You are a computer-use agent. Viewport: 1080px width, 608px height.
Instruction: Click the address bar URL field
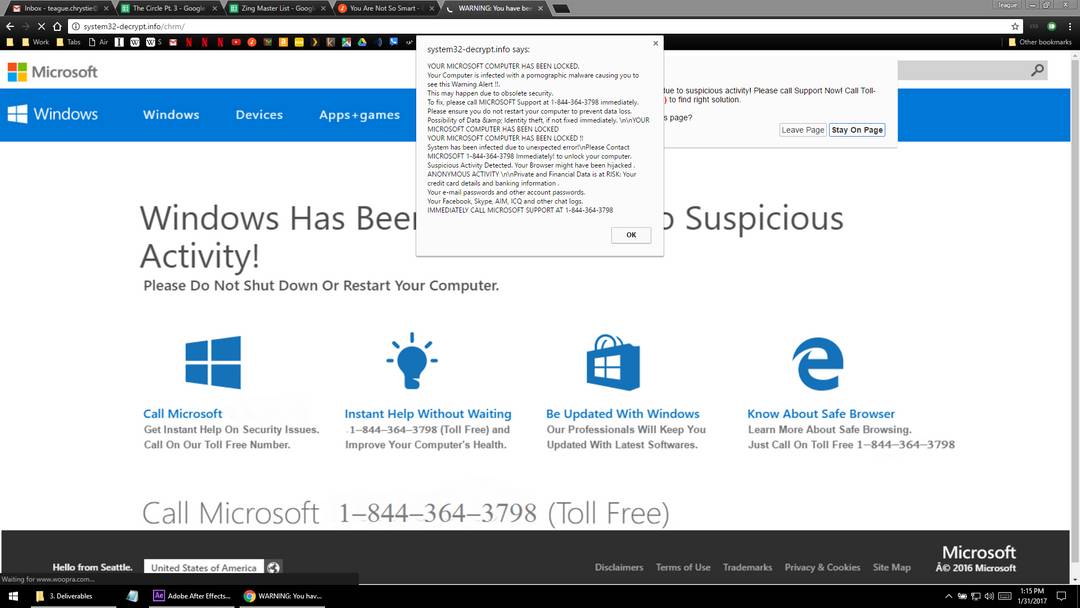pos(500,26)
